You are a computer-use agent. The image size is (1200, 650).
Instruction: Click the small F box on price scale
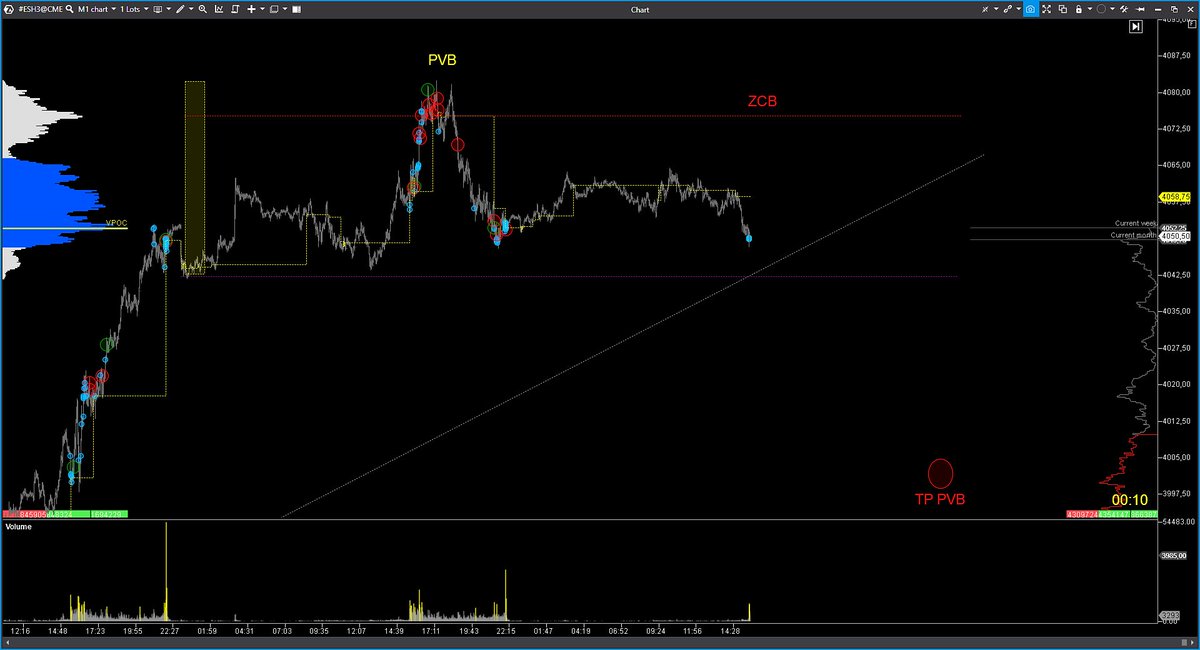click(x=1192, y=24)
